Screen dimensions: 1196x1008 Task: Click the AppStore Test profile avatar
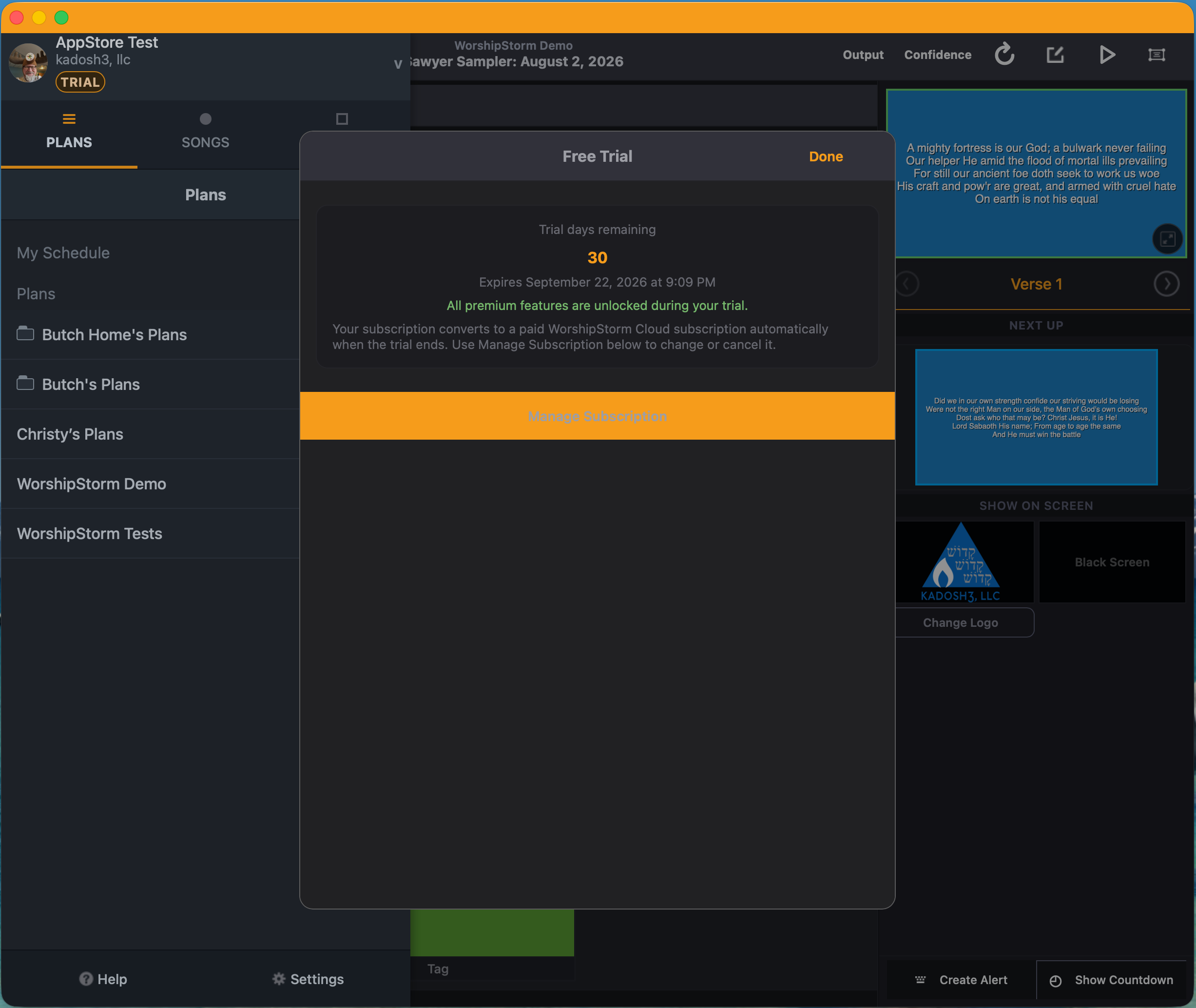28,63
